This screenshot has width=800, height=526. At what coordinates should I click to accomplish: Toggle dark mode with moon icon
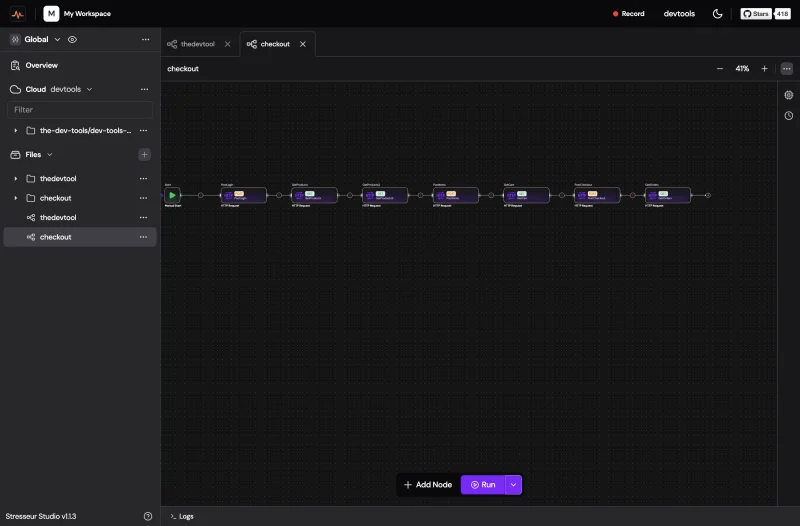coord(717,14)
